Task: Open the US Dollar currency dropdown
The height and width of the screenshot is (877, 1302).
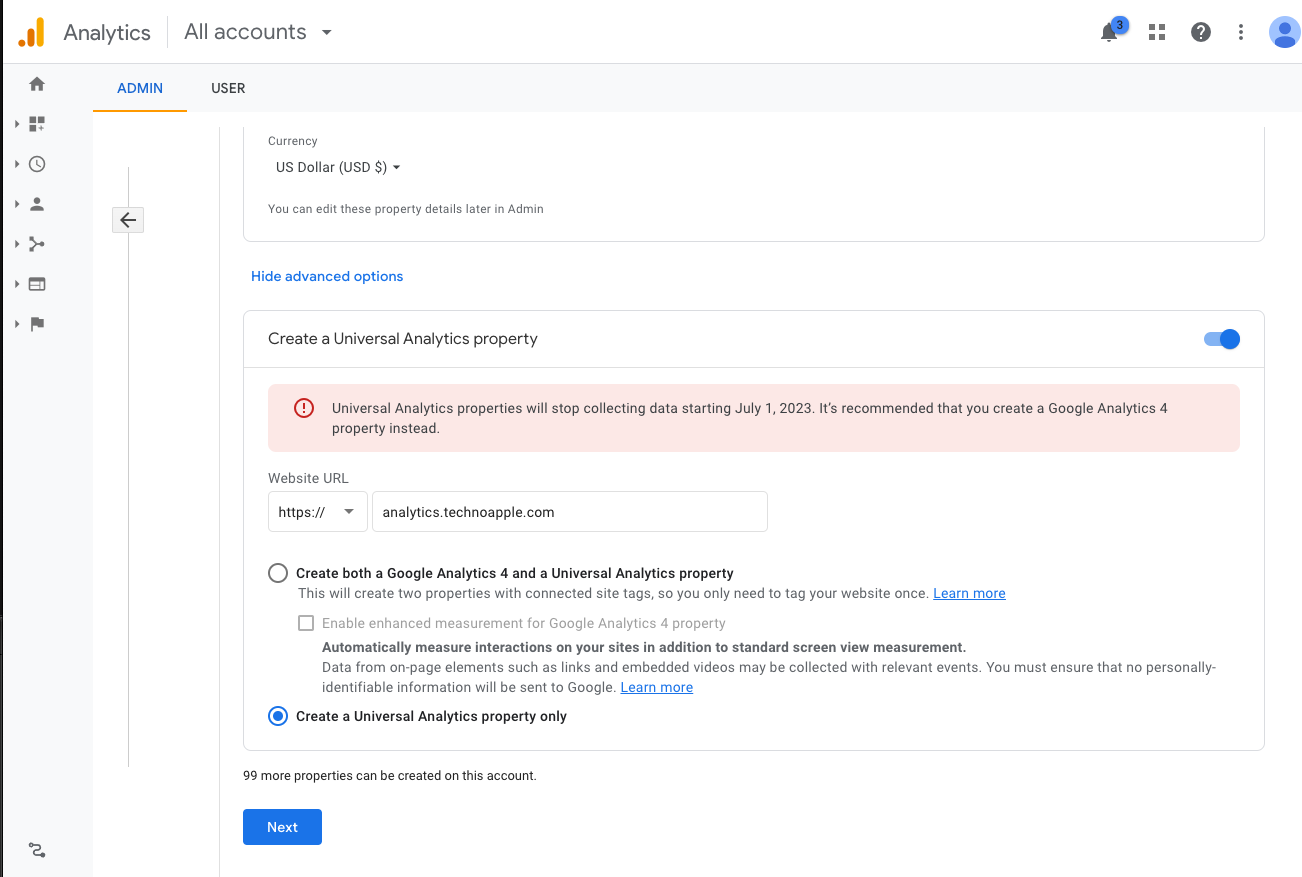Action: click(x=338, y=168)
